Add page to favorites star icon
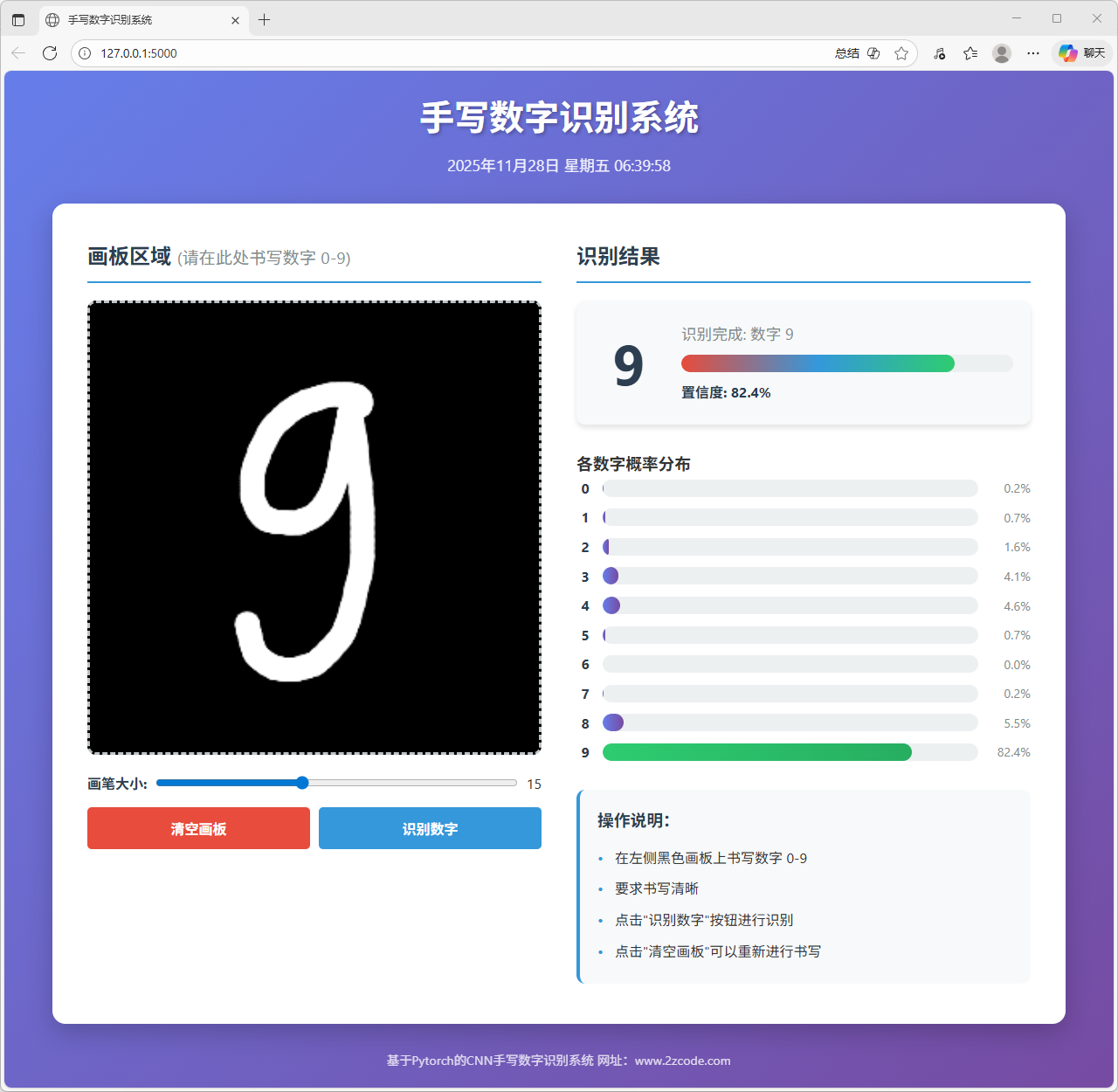Viewport: 1118px width, 1092px height. (901, 53)
